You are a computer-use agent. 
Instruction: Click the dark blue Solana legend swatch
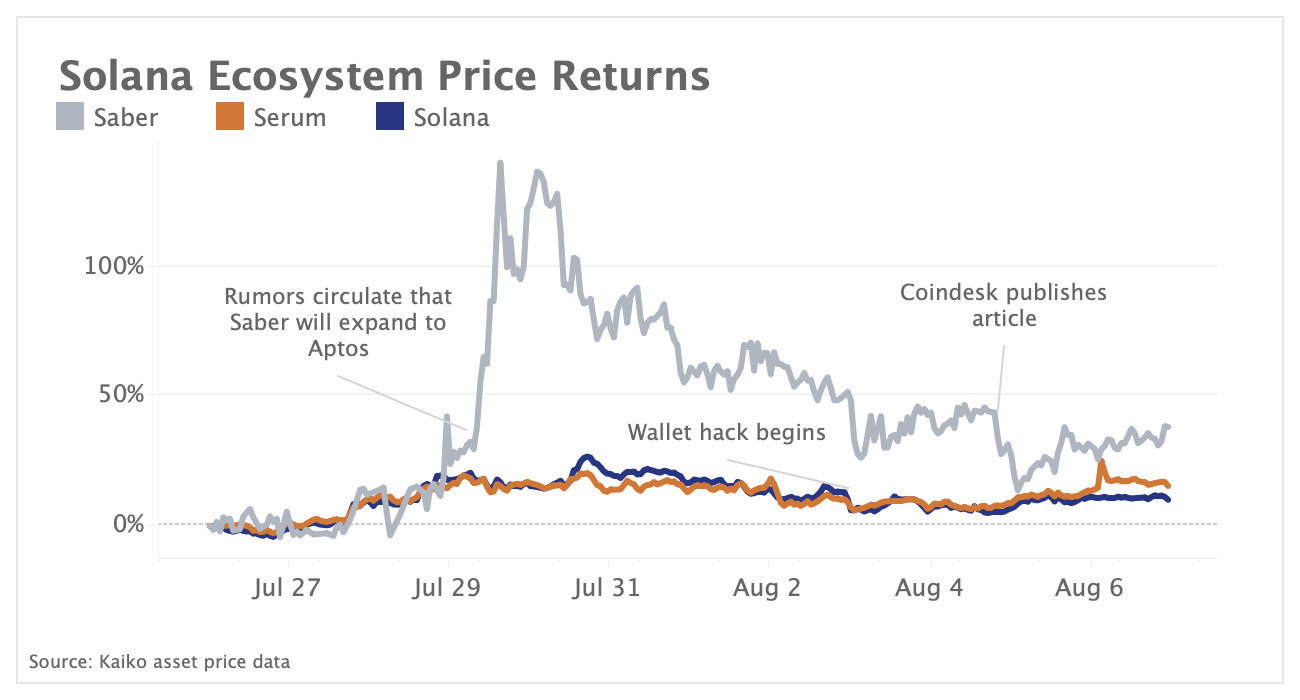coord(390,118)
